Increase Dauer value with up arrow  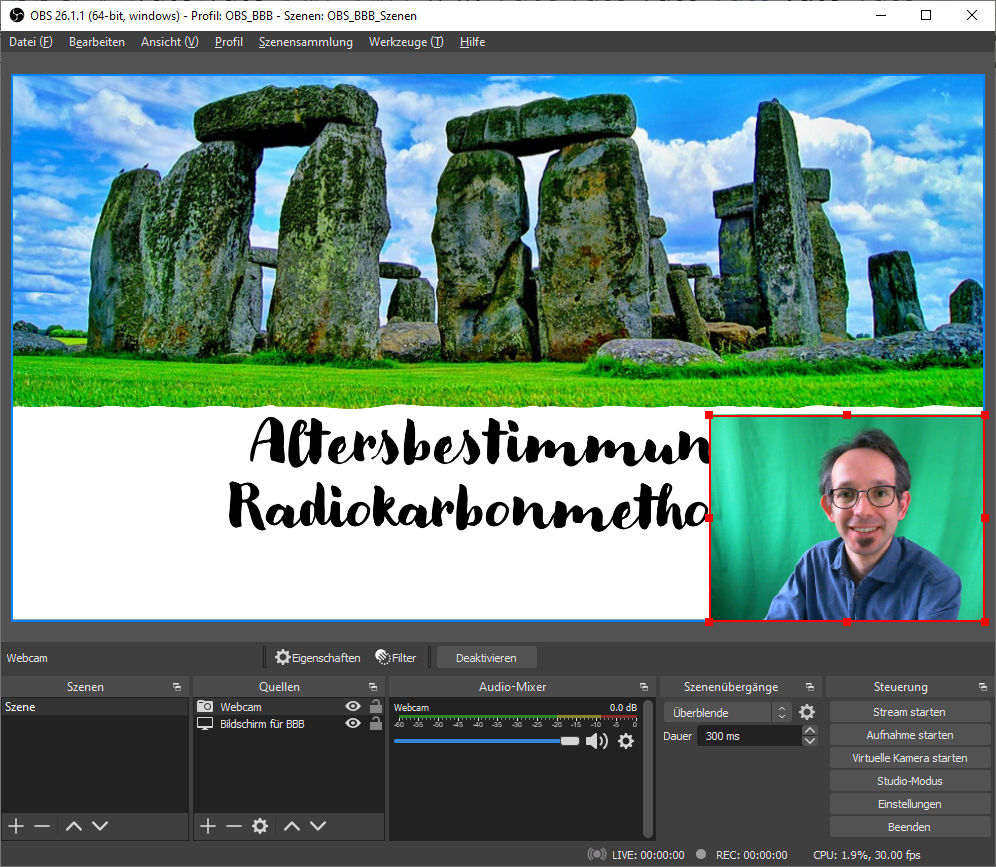point(810,731)
